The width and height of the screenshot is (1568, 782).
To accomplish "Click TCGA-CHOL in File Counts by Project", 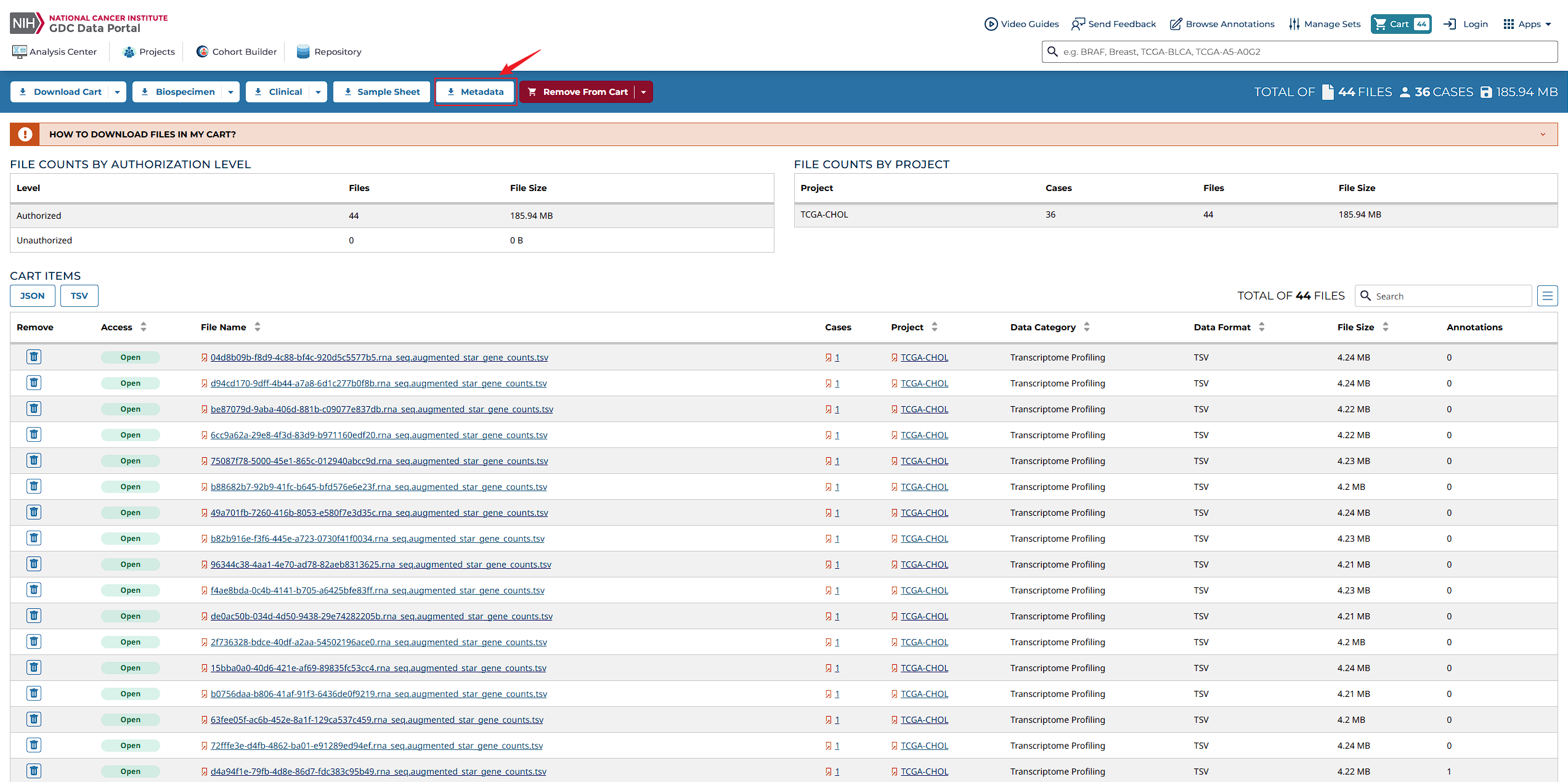I will 824,214.
